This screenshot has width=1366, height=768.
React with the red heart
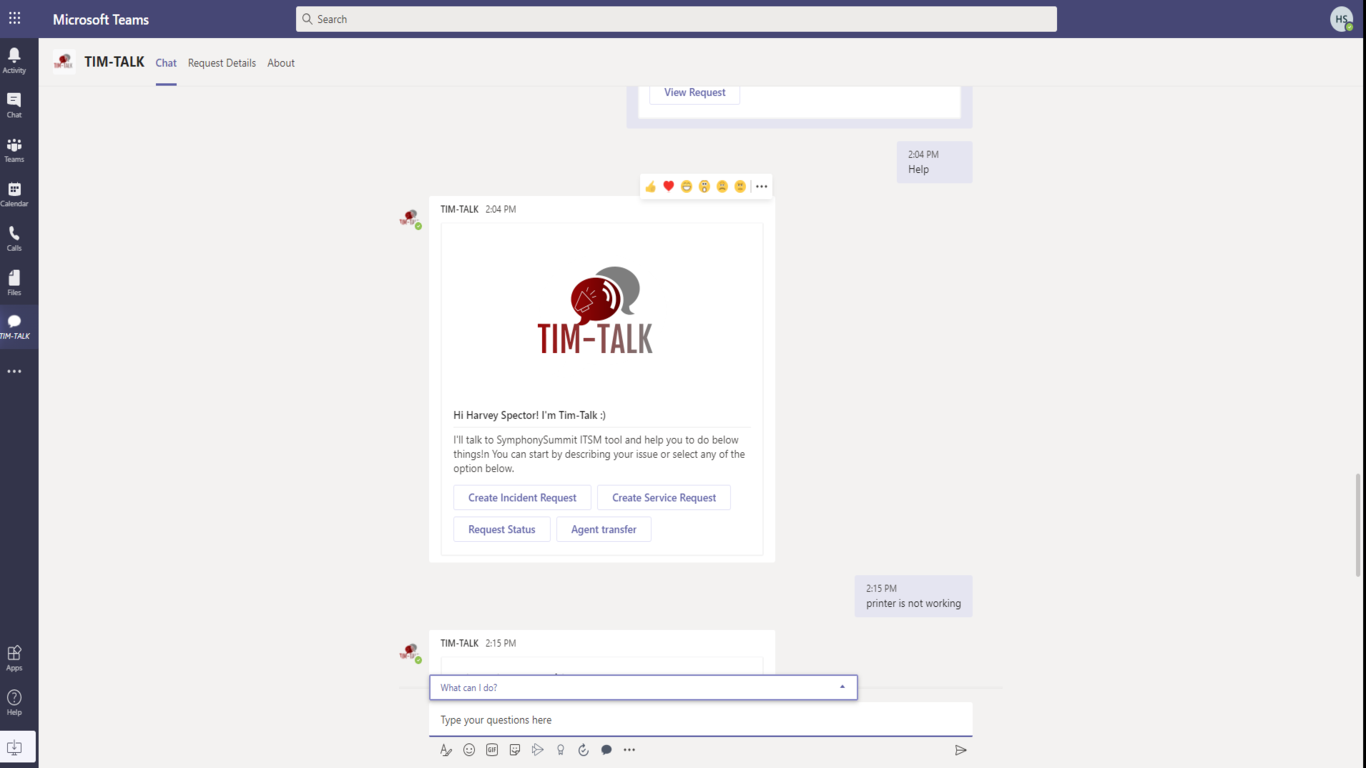point(669,186)
